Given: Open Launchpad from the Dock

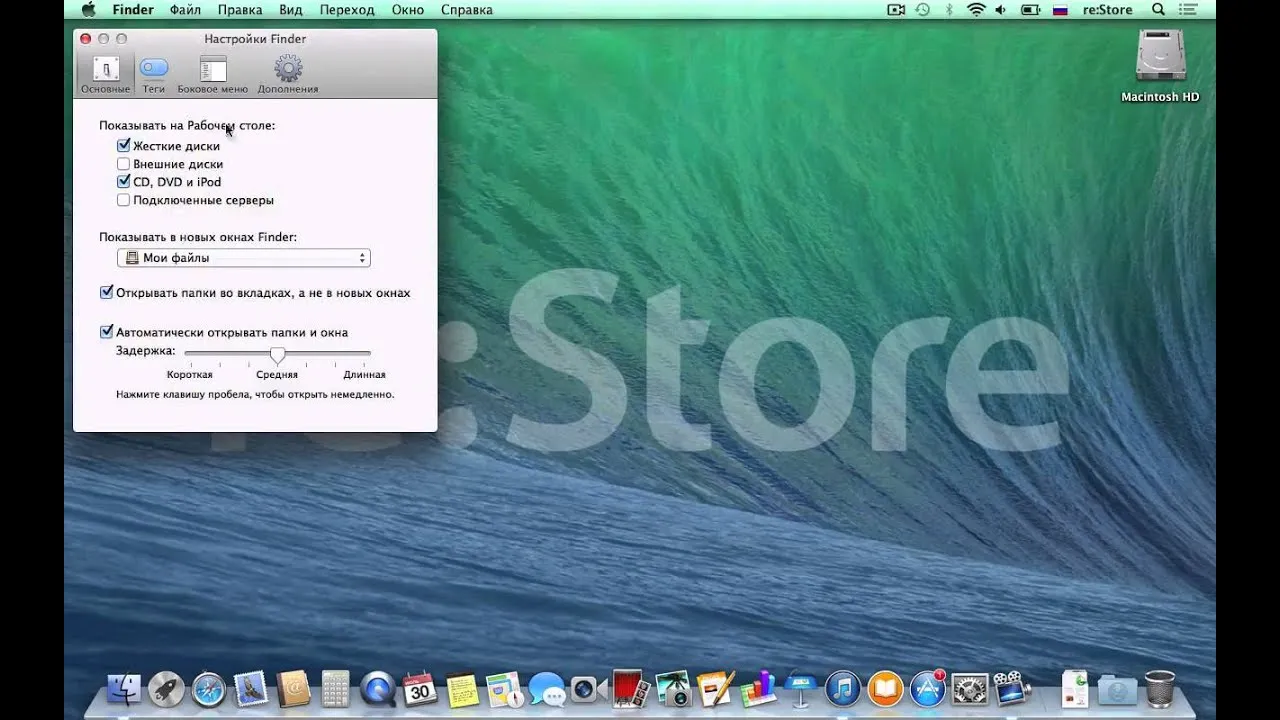Looking at the screenshot, I should pos(166,688).
